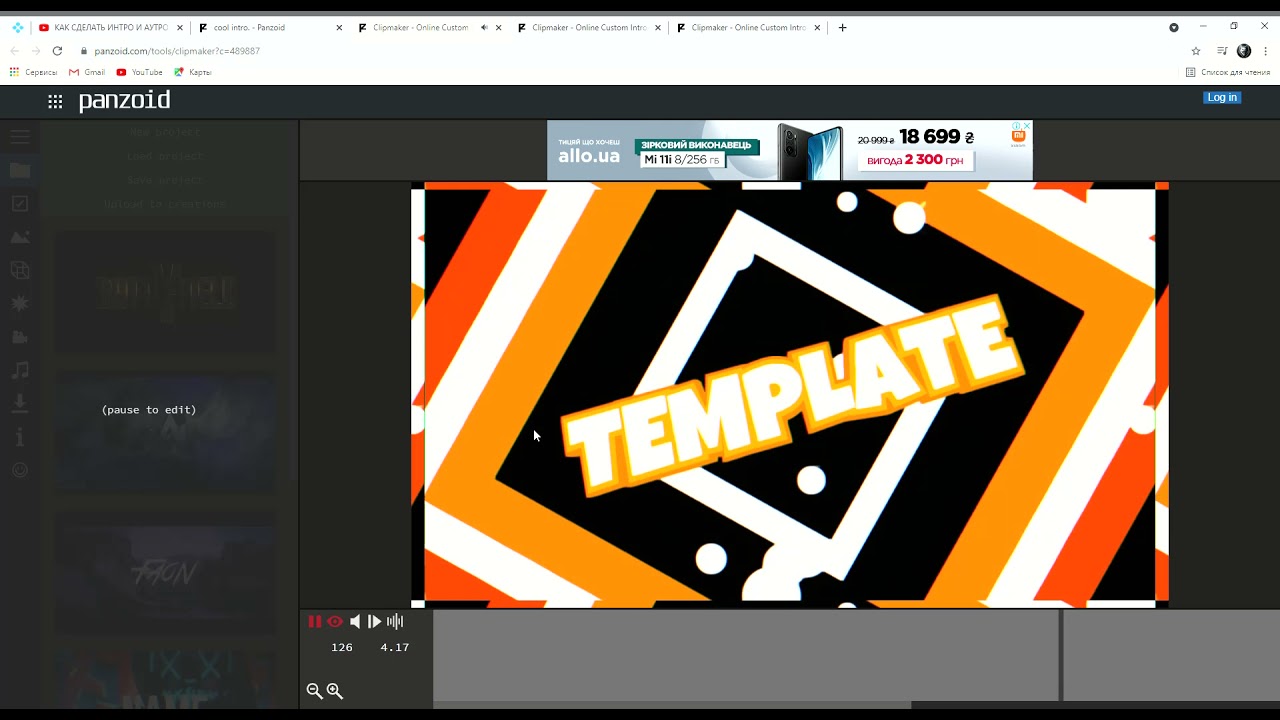
Task: Pause playback with the red pause button
Action: click(x=315, y=621)
